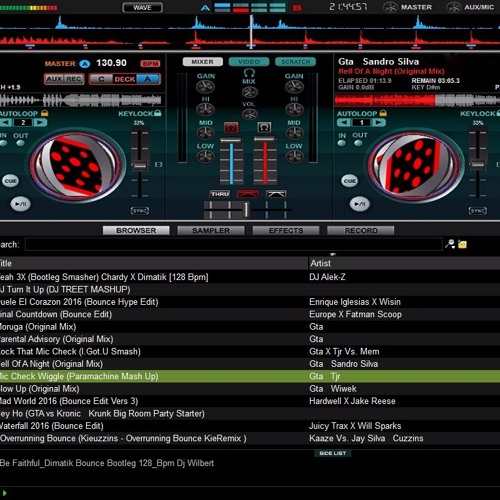Increase right deck autoloop length arrow
Image resolution: width=500 pixels, height=500 pixels.
coord(379,122)
